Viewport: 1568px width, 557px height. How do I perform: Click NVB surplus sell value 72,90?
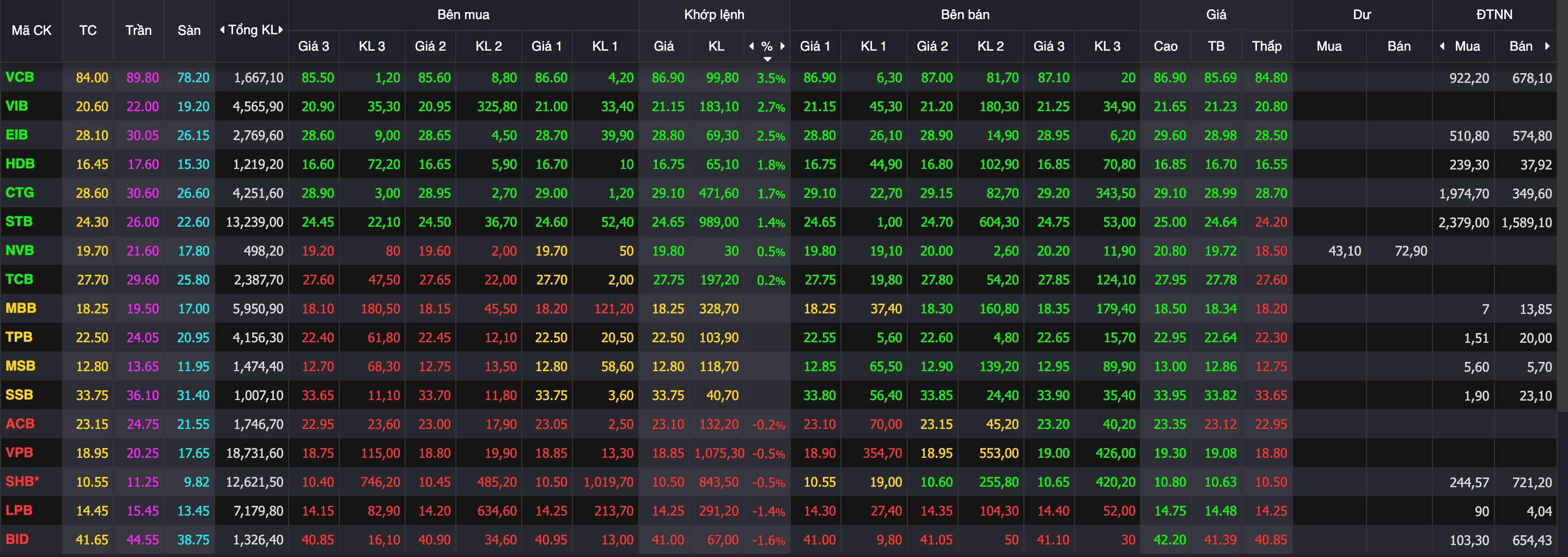(x=1411, y=251)
